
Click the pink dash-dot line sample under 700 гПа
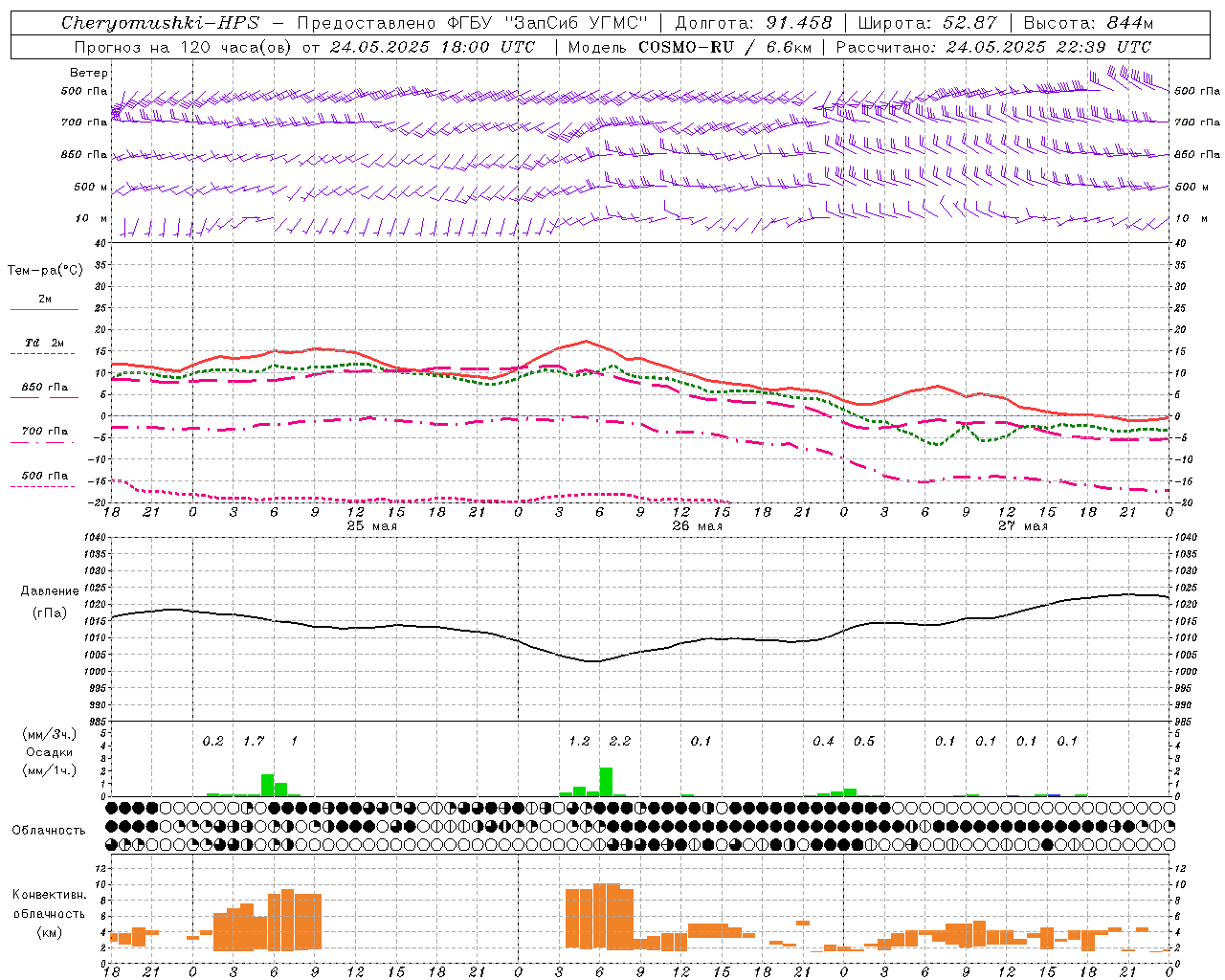(43, 442)
